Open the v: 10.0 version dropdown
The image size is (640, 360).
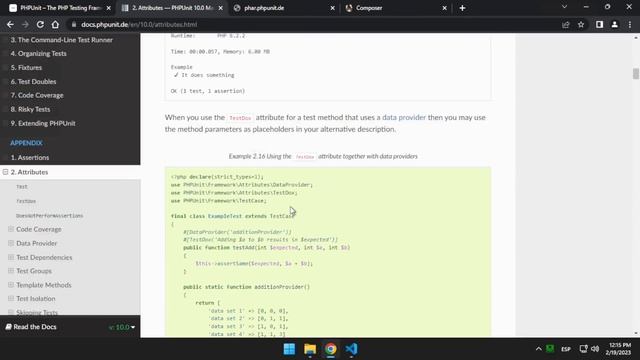(122, 327)
